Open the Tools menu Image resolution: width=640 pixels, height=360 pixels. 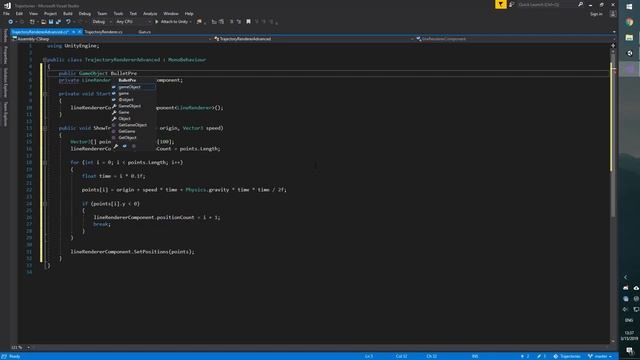118,13
